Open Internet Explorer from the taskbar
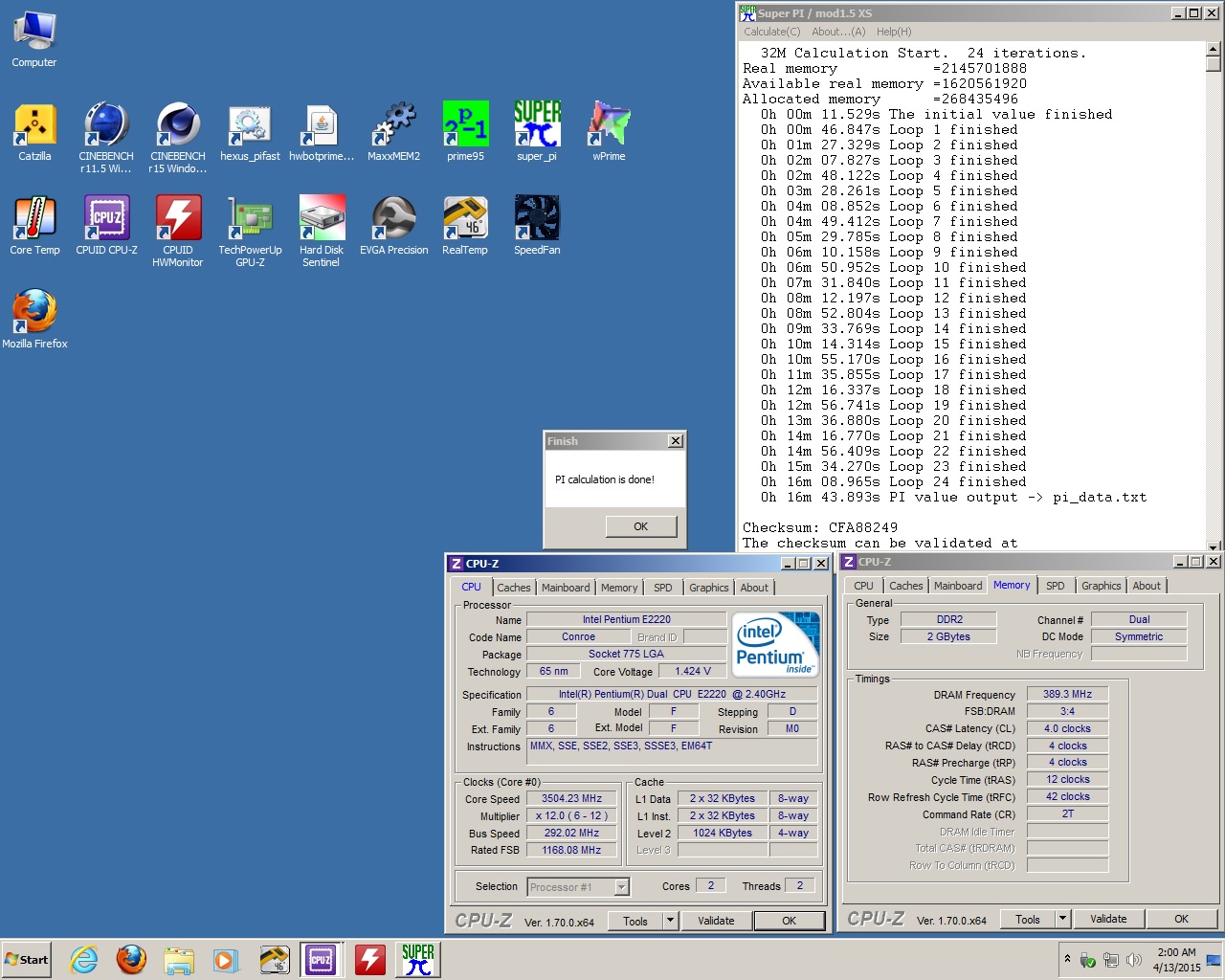This screenshot has width=1225, height=980. [84, 959]
